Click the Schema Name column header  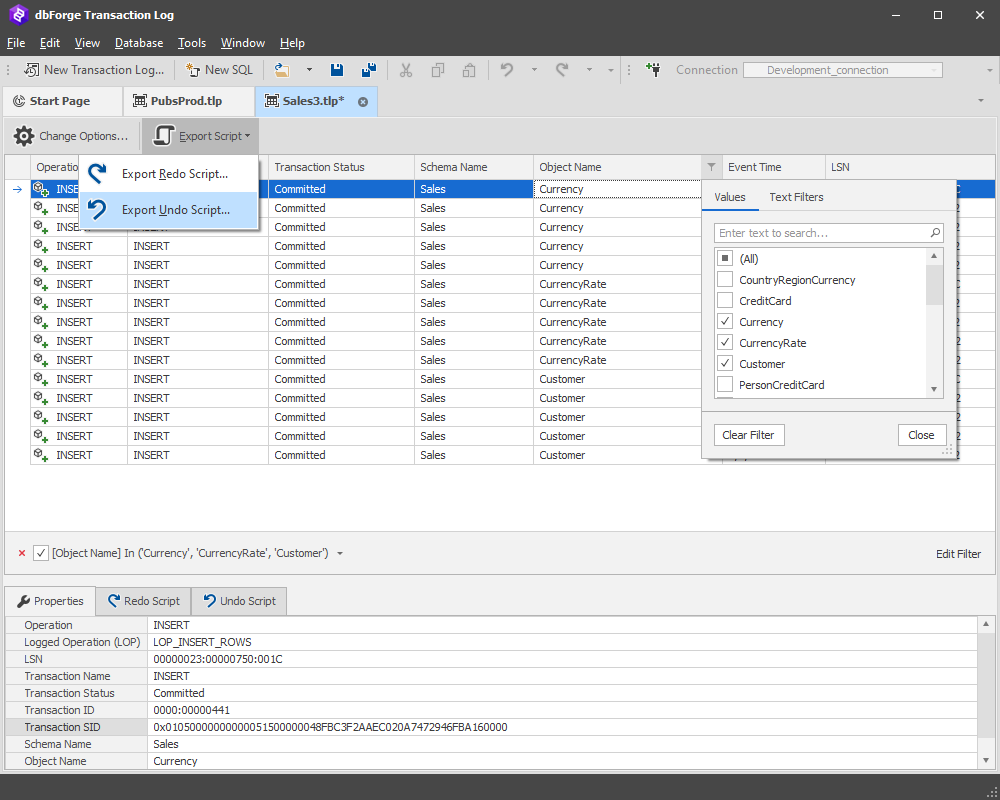pos(474,167)
